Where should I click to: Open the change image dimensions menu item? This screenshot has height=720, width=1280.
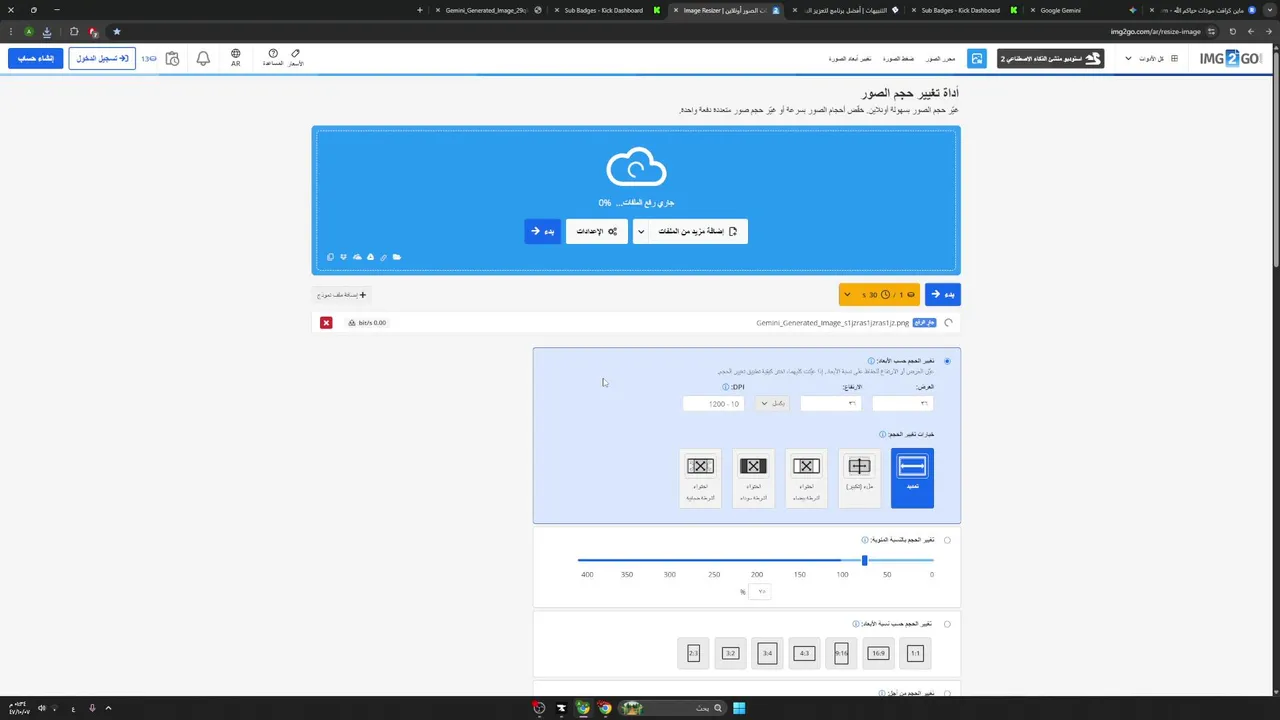click(850, 59)
